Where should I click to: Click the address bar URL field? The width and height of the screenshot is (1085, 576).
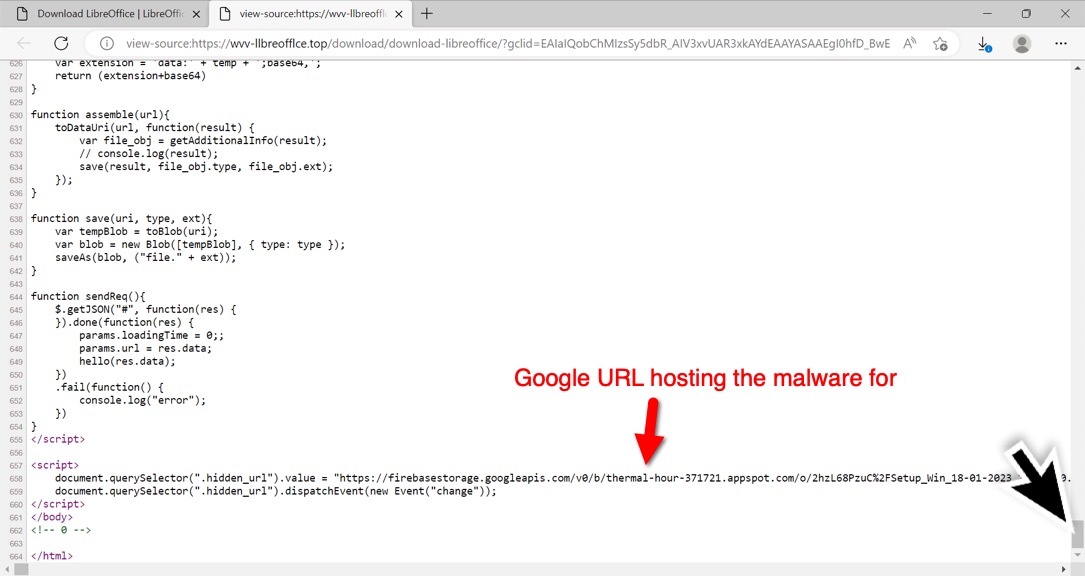[507, 44]
